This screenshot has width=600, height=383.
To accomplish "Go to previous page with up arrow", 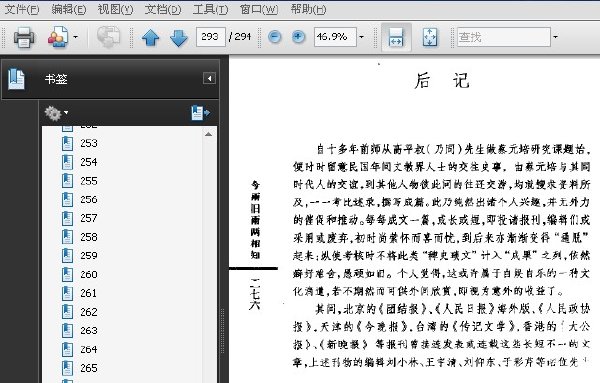I will click(x=150, y=37).
